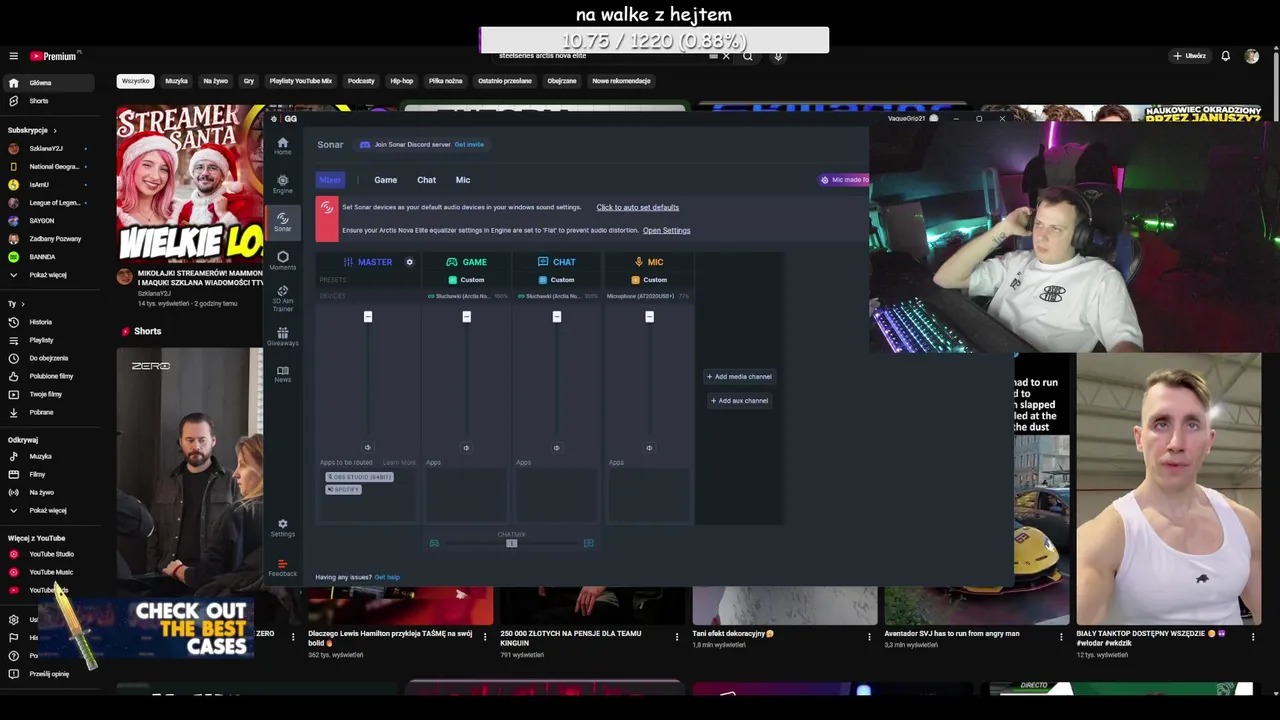Open Giveaways in the GG sidebar
1280x720 pixels.
pos(283,336)
